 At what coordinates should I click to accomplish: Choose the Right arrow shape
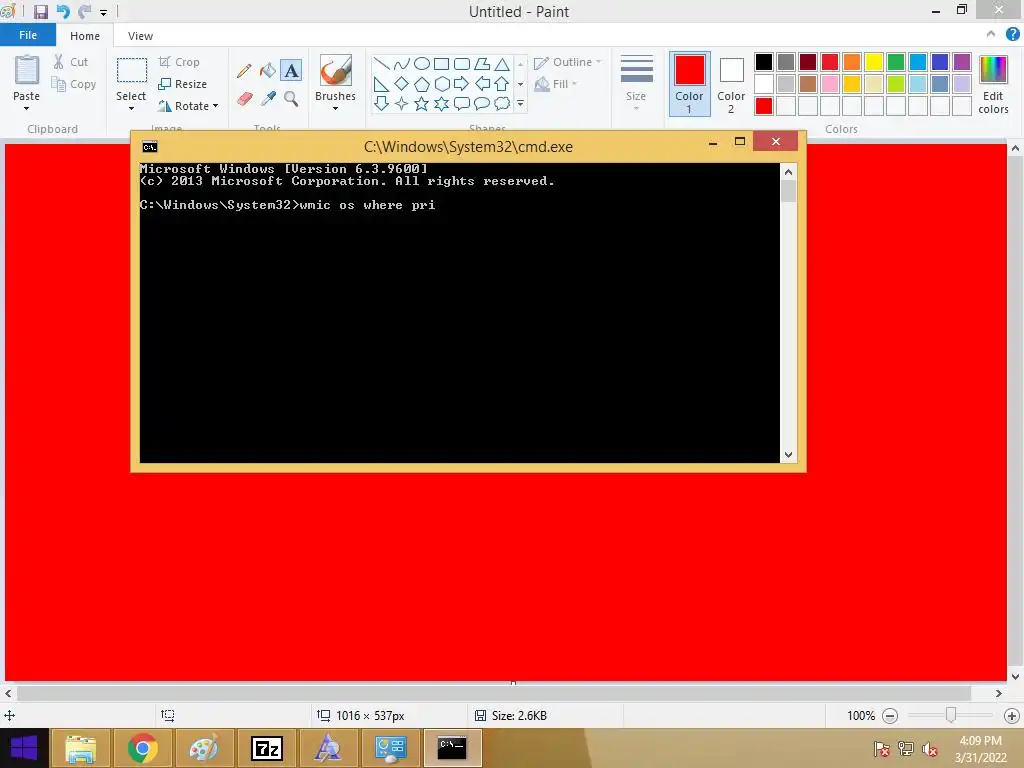pos(462,84)
